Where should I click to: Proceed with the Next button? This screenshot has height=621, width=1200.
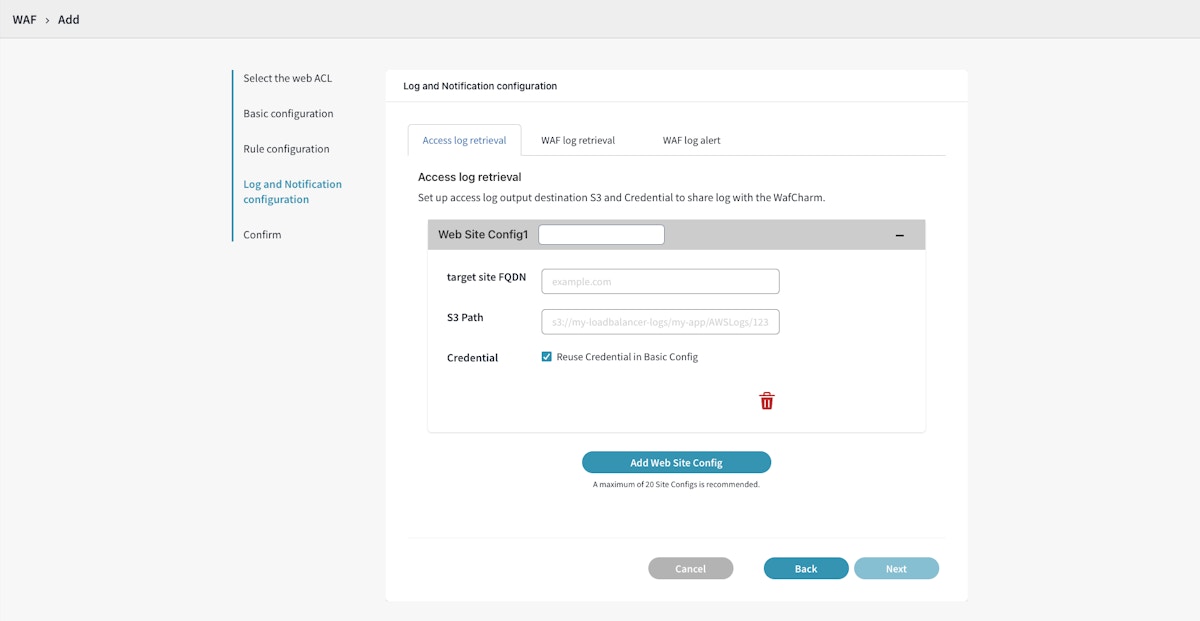(x=896, y=568)
